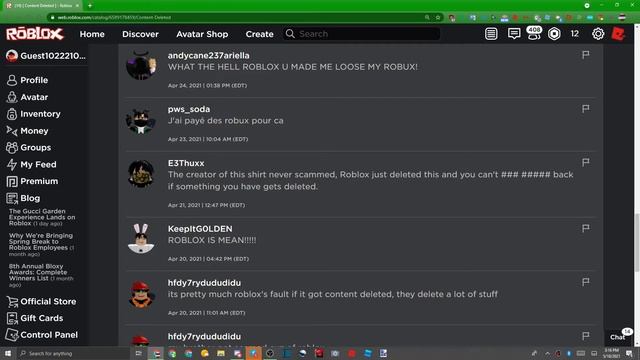Image resolution: width=640 pixels, height=360 pixels.
Task: Open the Discover page
Action: pos(140,34)
